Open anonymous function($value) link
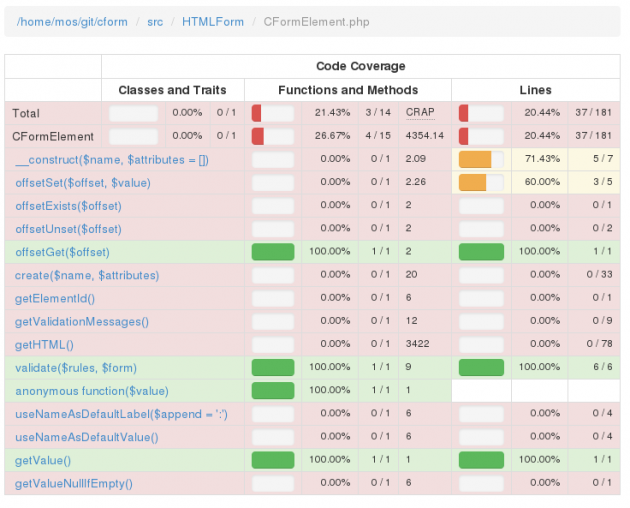The width and height of the screenshot is (630, 508). pos(92,391)
